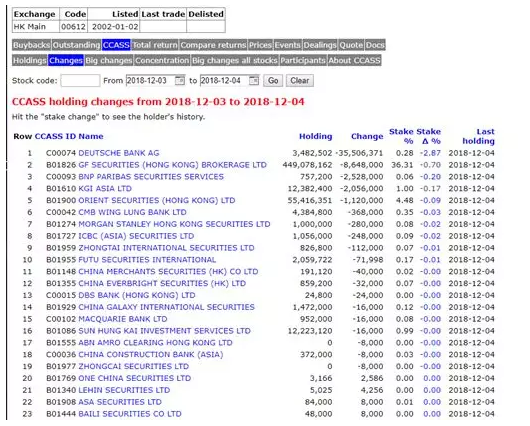Viewport: 530px width, 426px height.
Task: Clear the search form
Action: click(x=300, y=81)
